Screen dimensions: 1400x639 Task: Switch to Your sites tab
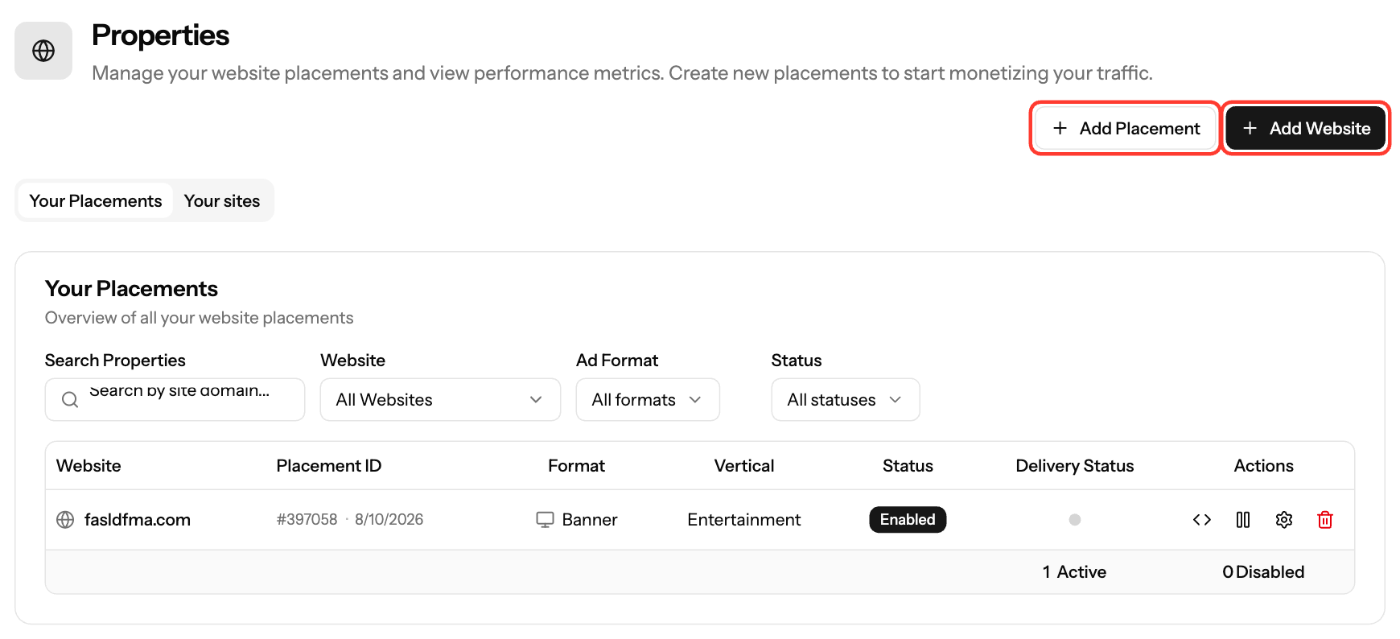[x=222, y=201]
